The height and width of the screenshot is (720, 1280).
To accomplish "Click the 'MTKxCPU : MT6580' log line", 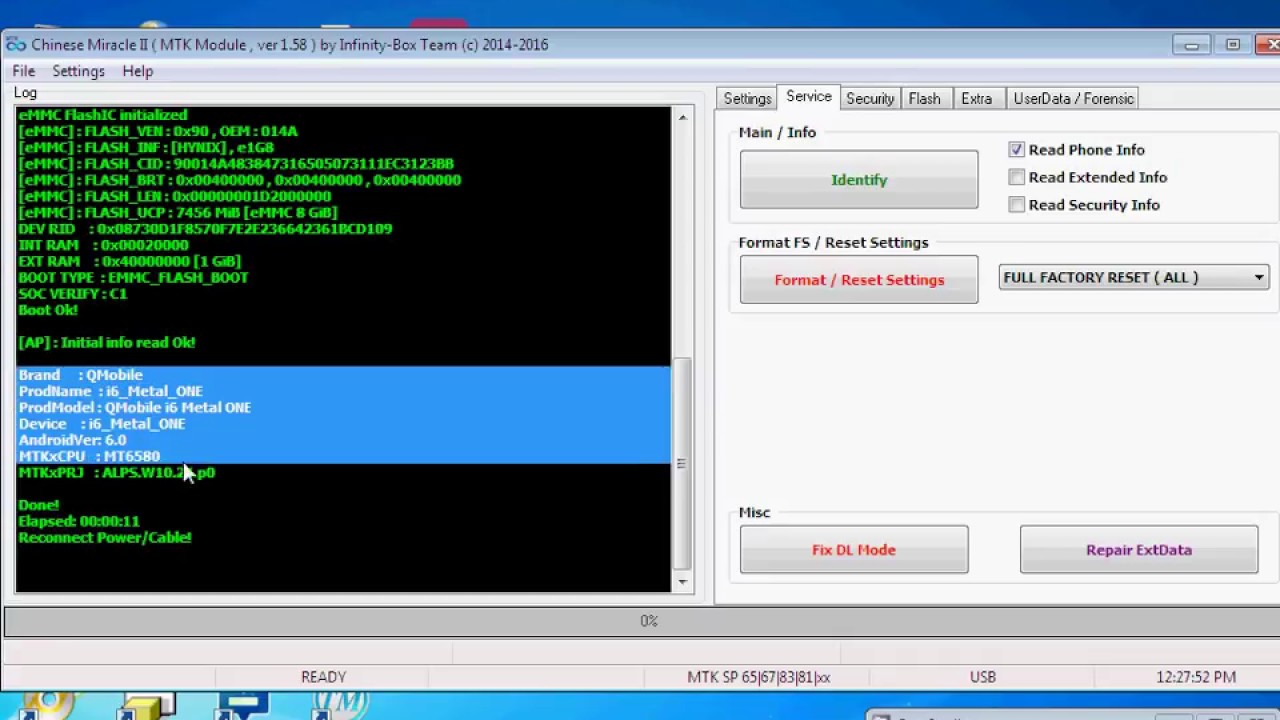I will click(x=89, y=456).
